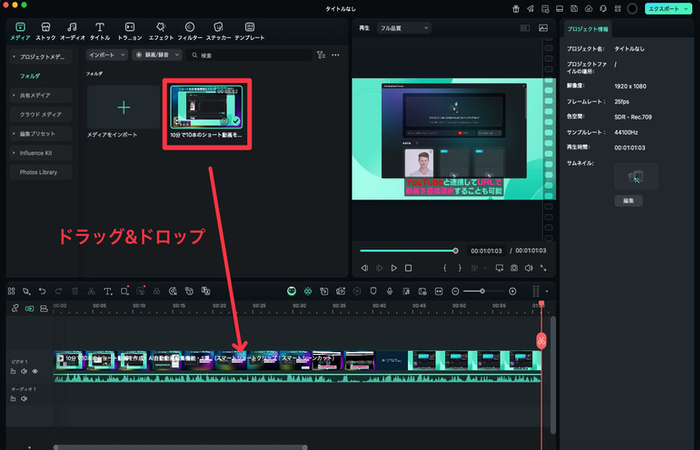Viewport: 700px width, 450px height.
Task: Open the タイトル (Titles) tab icon
Action: pyautogui.click(x=101, y=27)
